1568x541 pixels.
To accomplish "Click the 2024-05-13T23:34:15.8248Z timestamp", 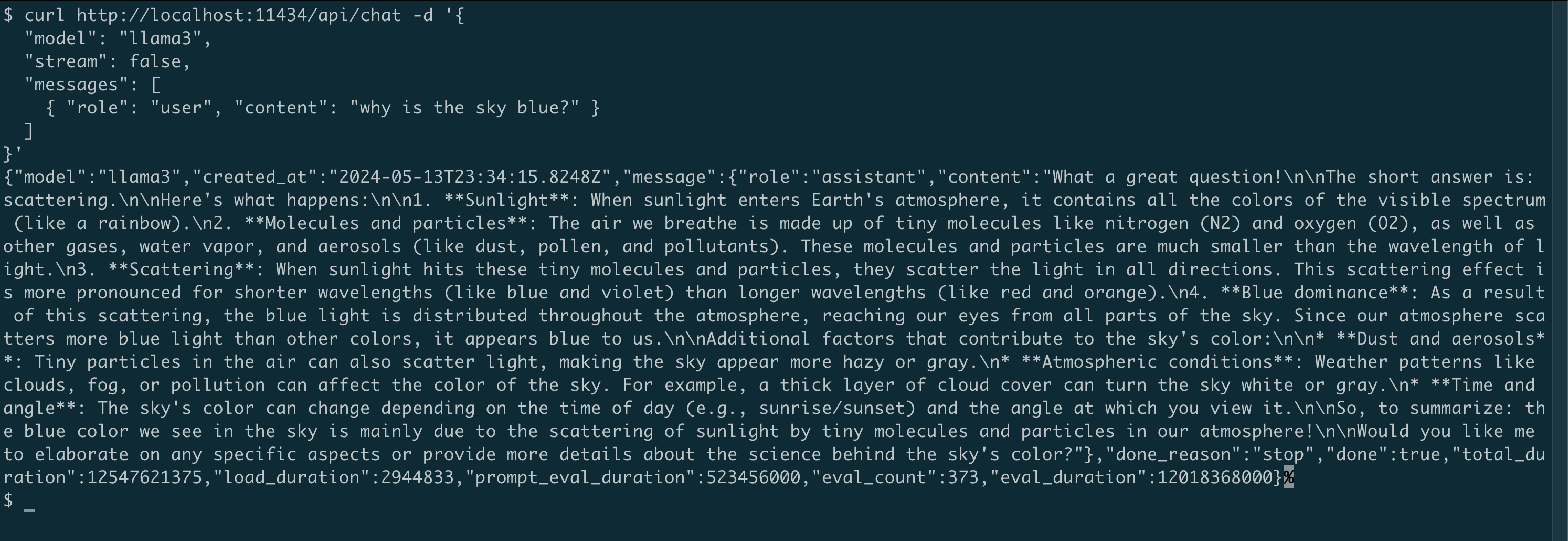I will pyautogui.click(x=469, y=178).
